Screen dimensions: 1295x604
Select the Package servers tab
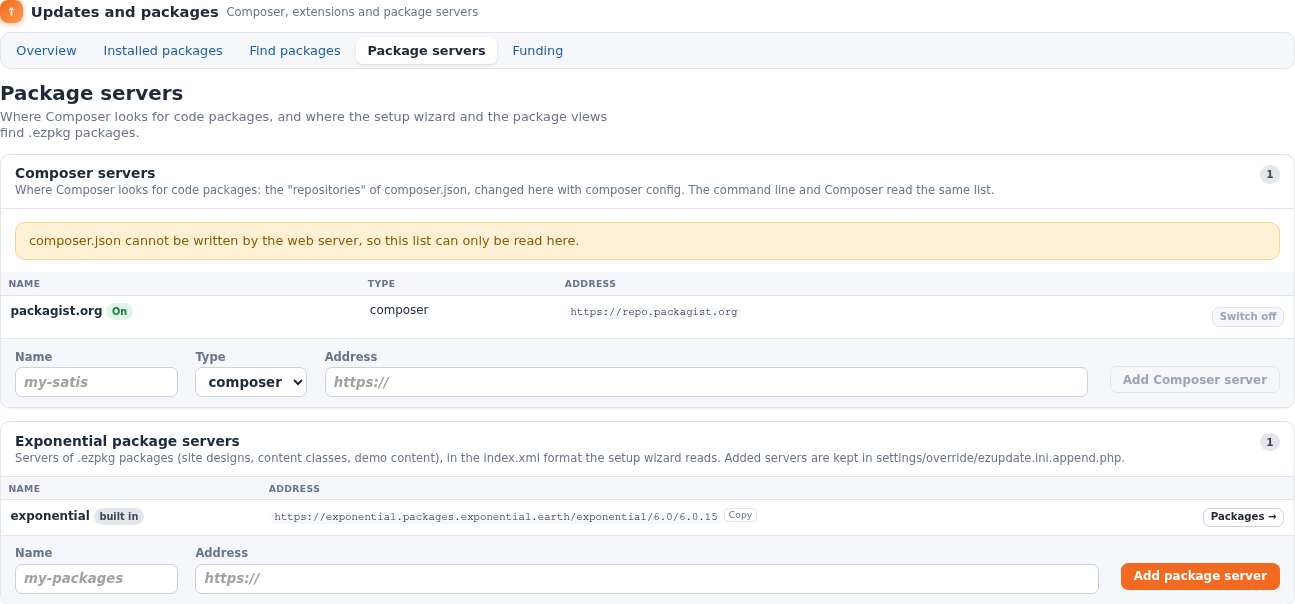[x=426, y=50]
